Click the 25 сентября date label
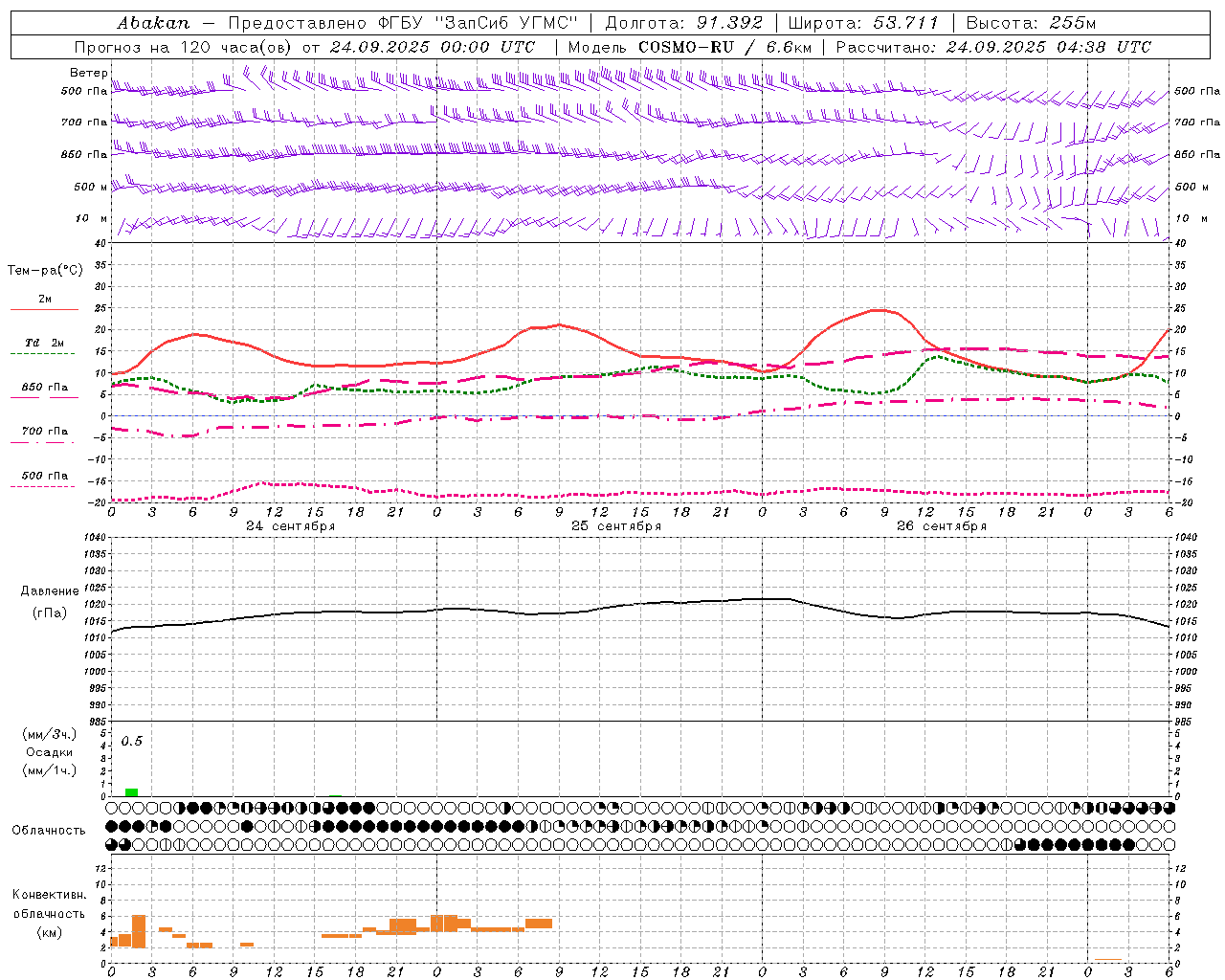 click(x=616, y=525)
